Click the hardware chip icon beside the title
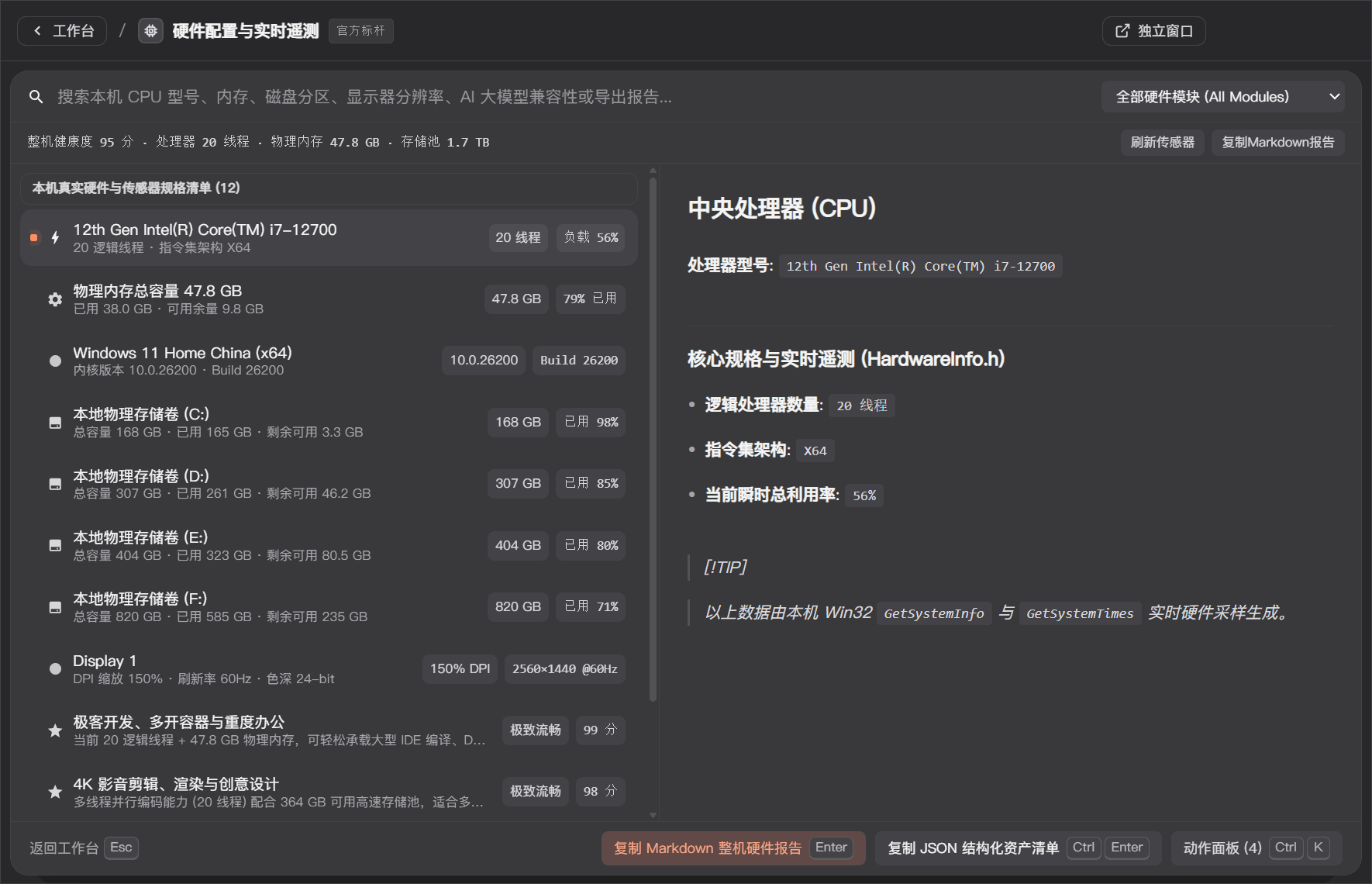The height and width of the screenshot is (884, 1372). [150, 31]
